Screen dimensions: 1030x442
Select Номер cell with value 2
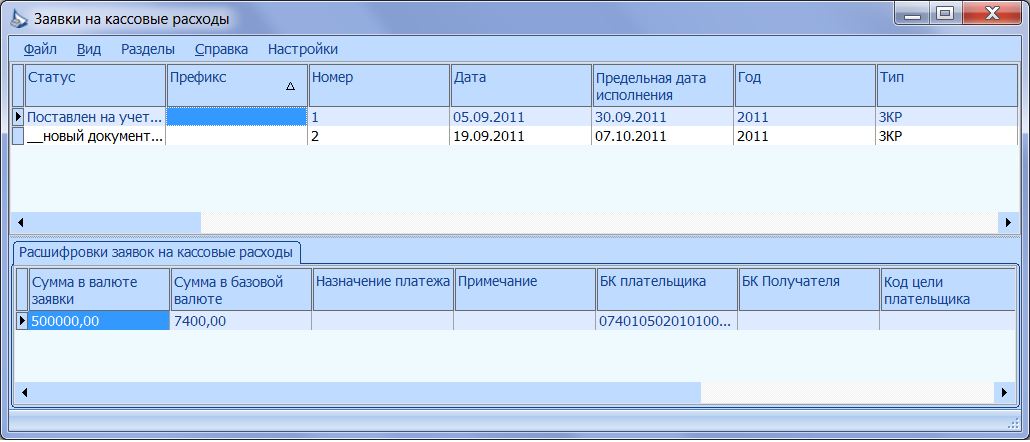click(x=379, y=136)
